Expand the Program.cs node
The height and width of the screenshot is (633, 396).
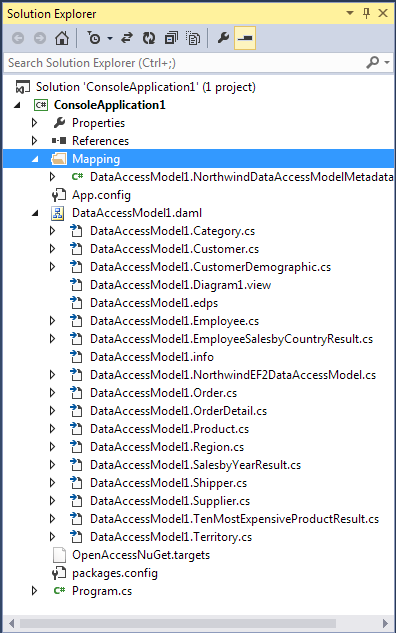[x=35, y=591]
